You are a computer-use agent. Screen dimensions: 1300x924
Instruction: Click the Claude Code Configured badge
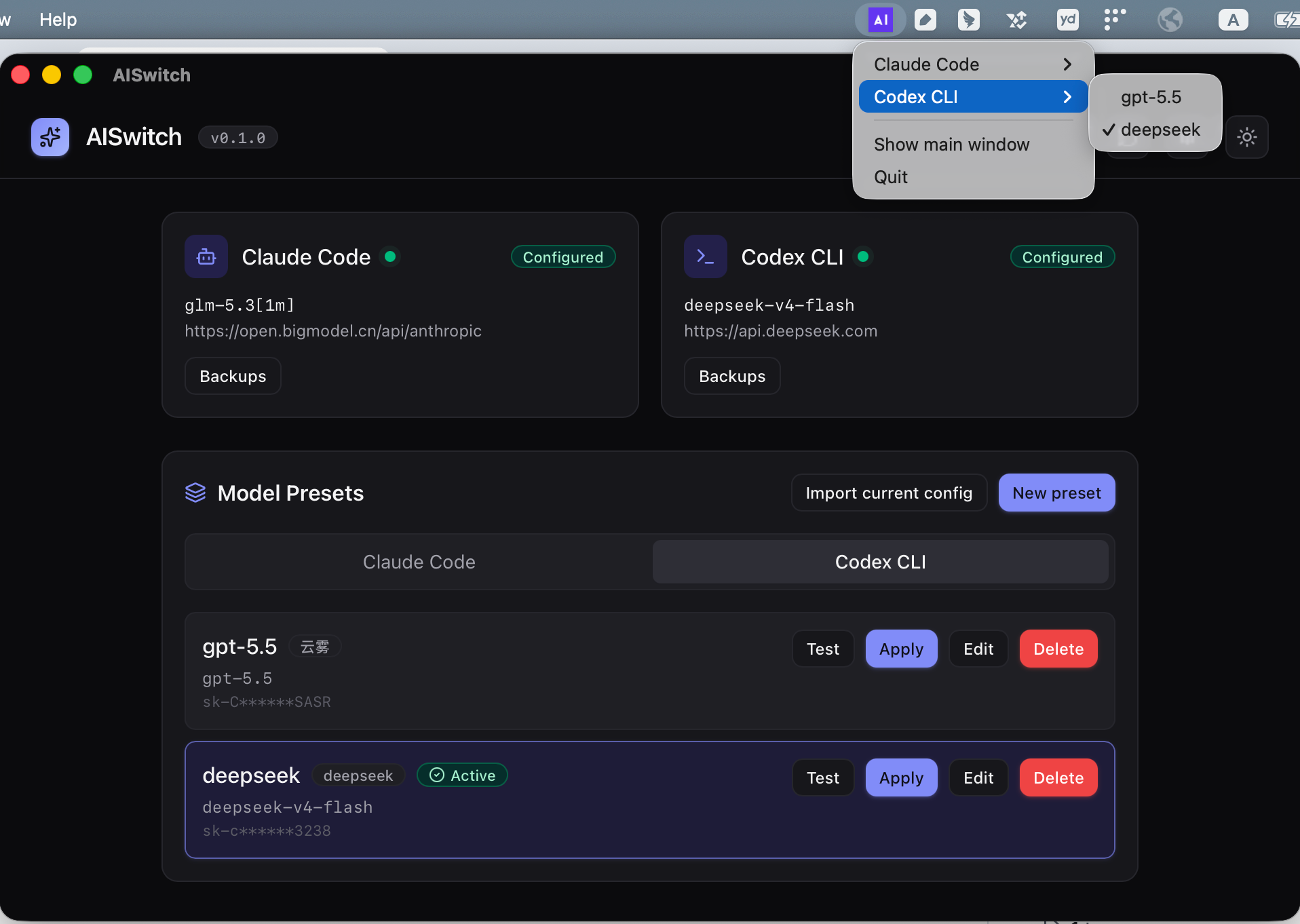click(x=563, y=256)
